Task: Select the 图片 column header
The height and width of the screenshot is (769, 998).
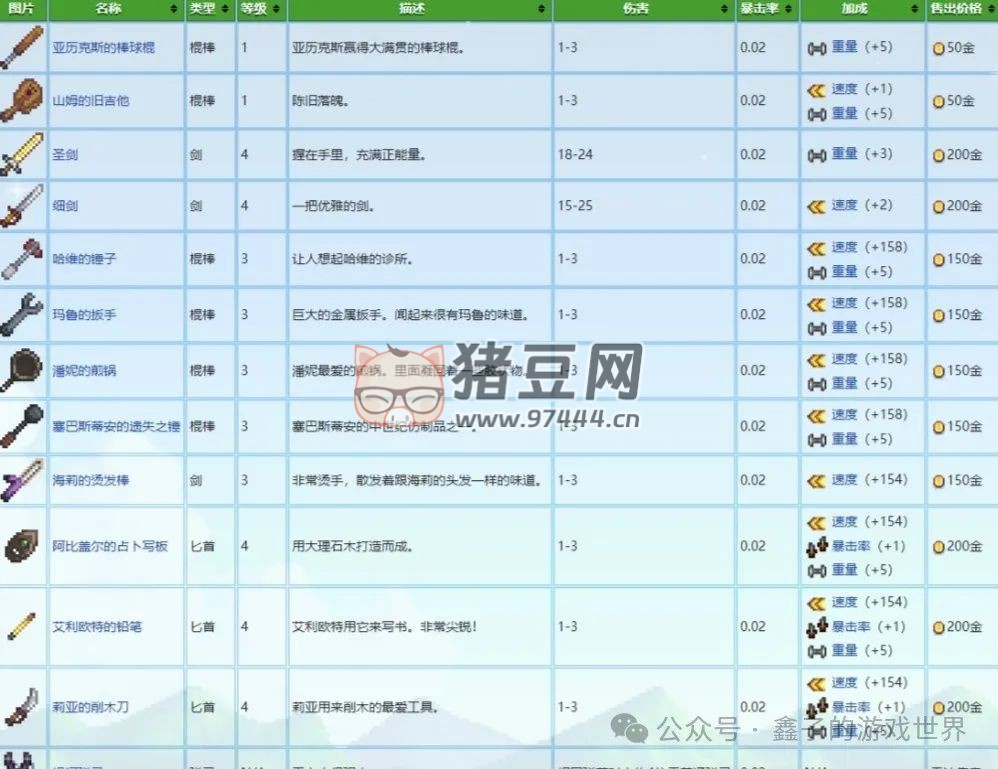Action: pos(22,11)
